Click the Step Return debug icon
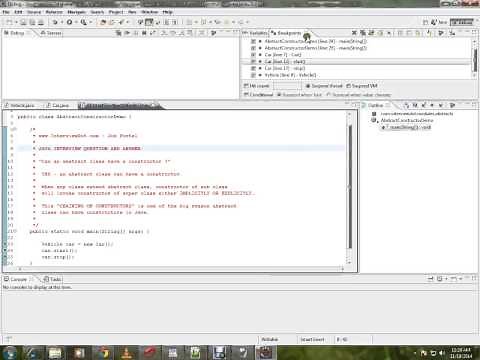480x360 pixels. 182,33
